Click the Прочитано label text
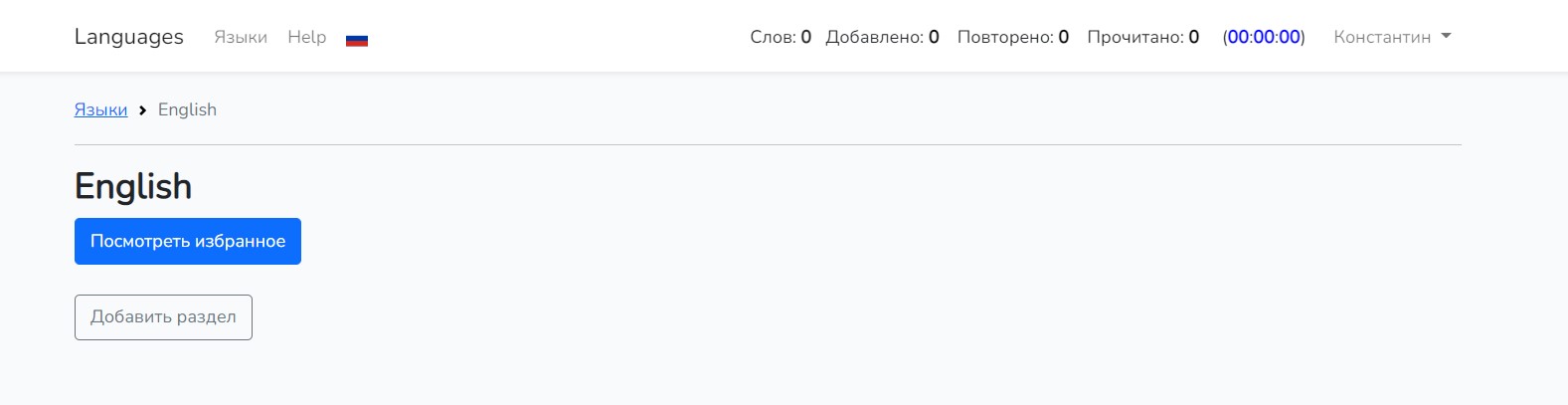The width and height of the screenshot is (1568, 405). click(1134, 37)
